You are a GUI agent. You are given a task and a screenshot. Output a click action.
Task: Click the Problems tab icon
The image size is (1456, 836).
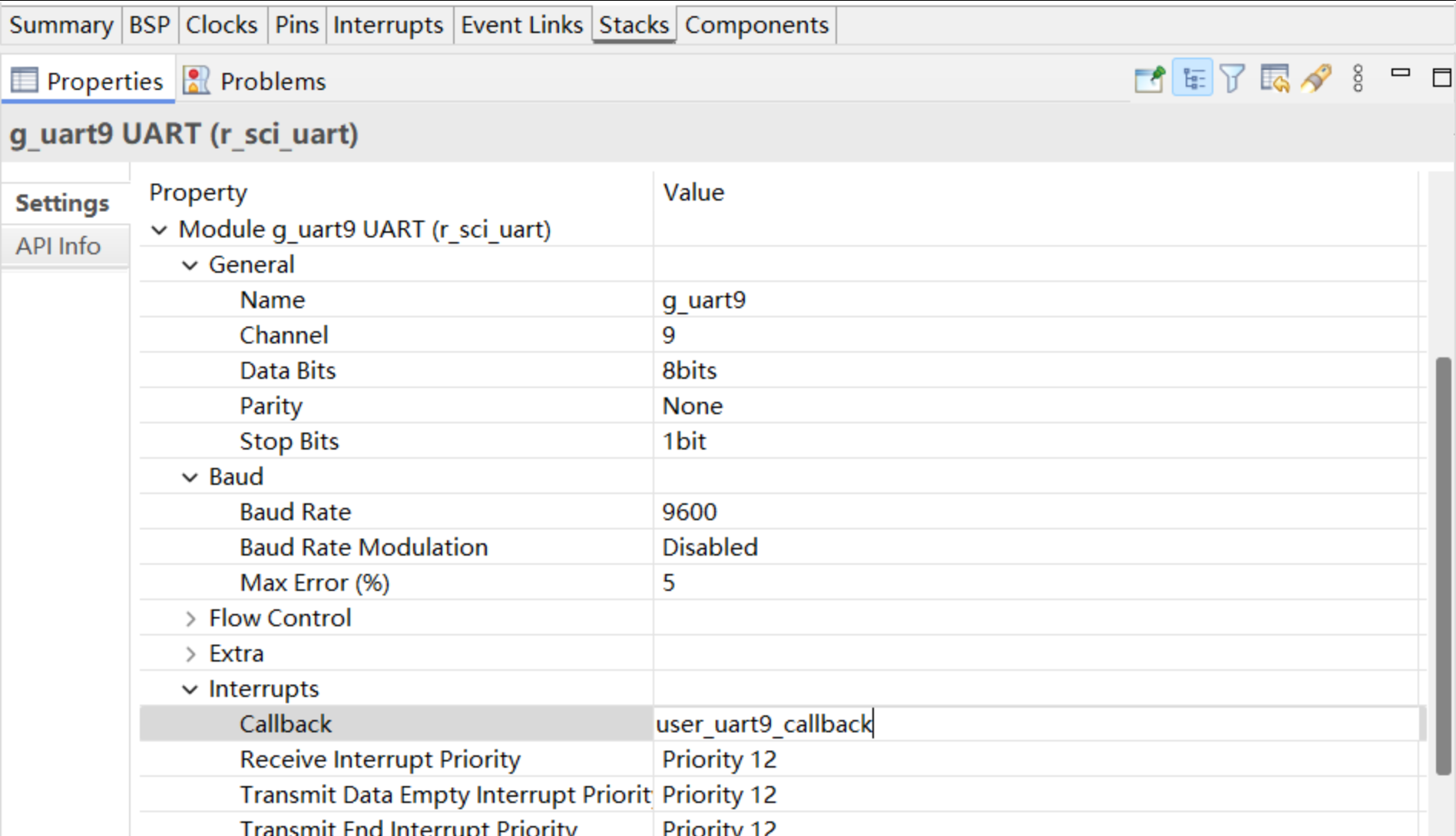coord(197,81)
